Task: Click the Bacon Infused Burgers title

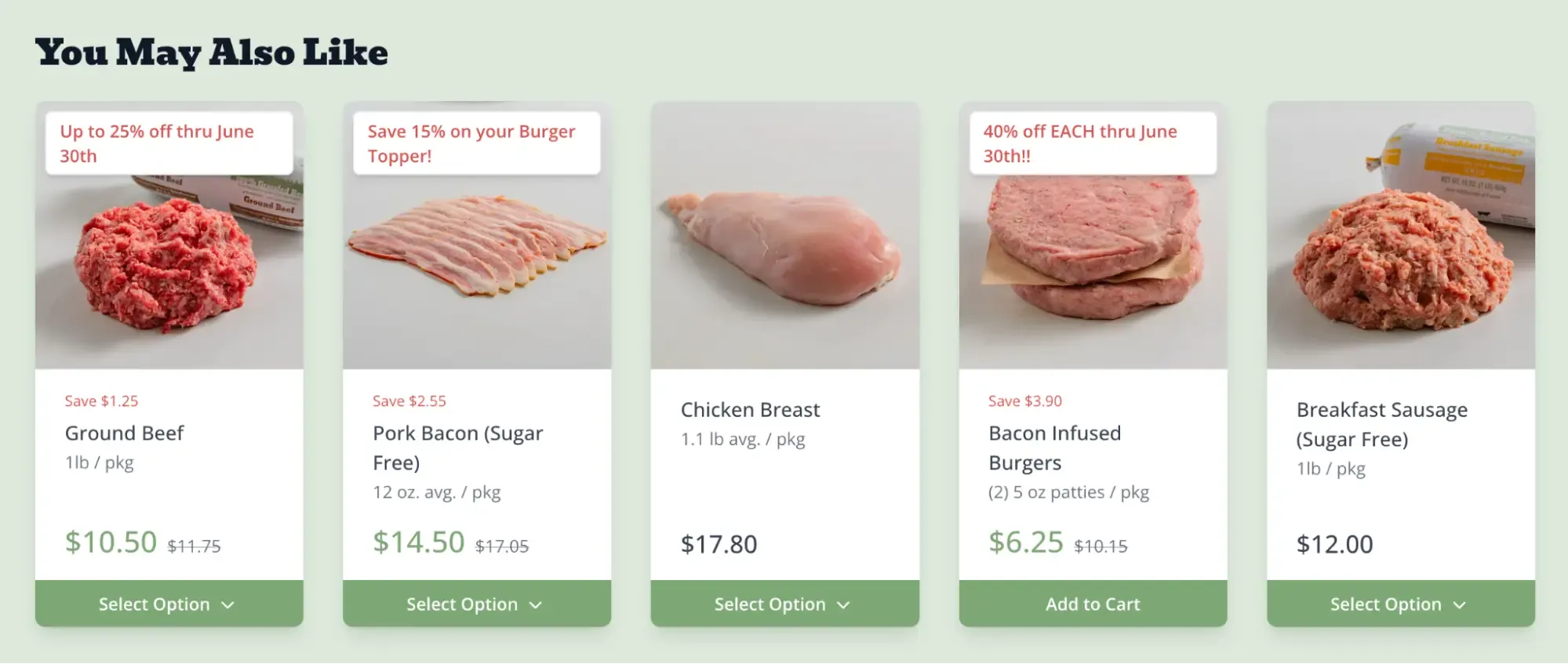Action: (1053, 448)
